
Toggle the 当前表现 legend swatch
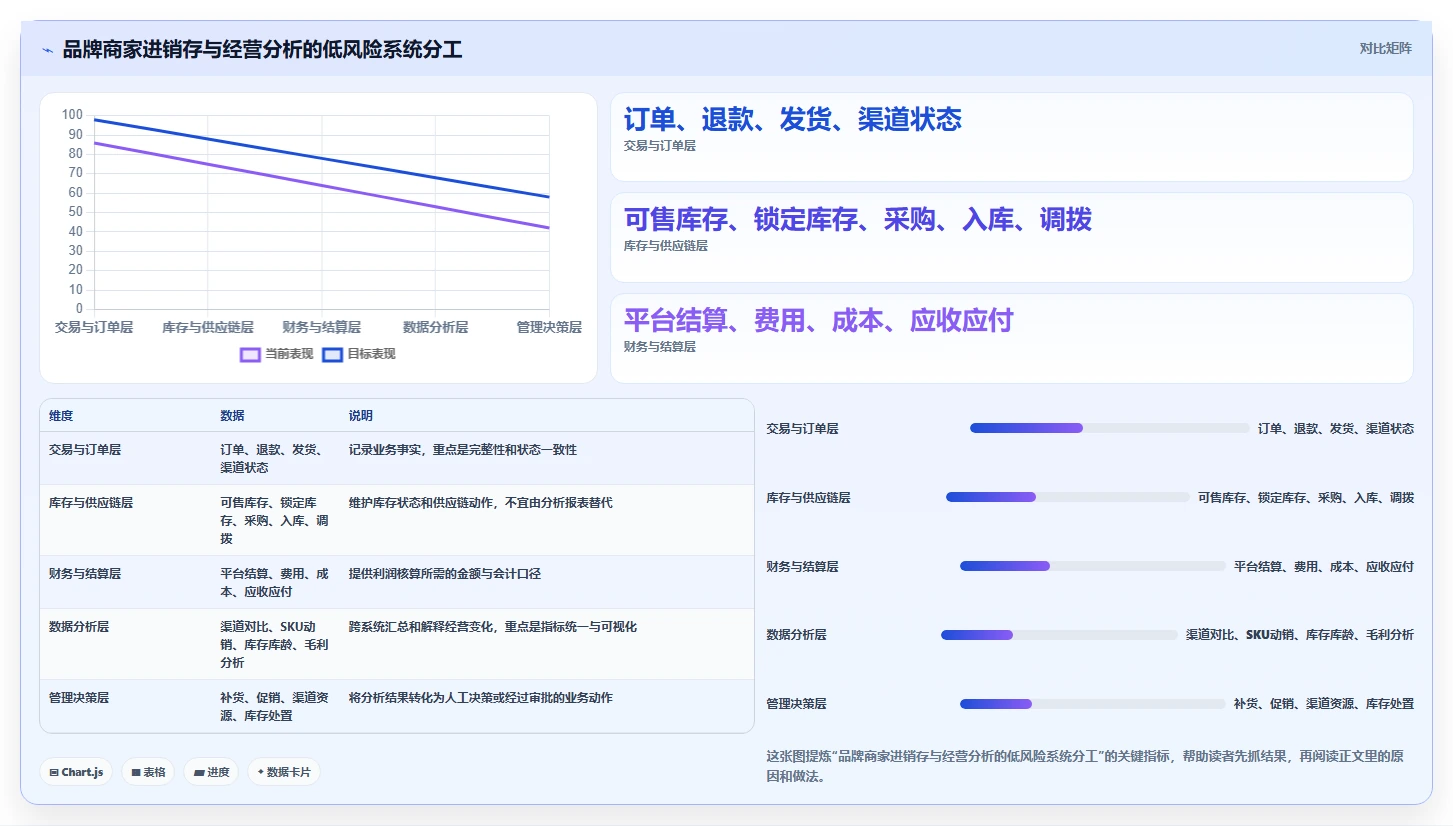click(x=250, y=354)
